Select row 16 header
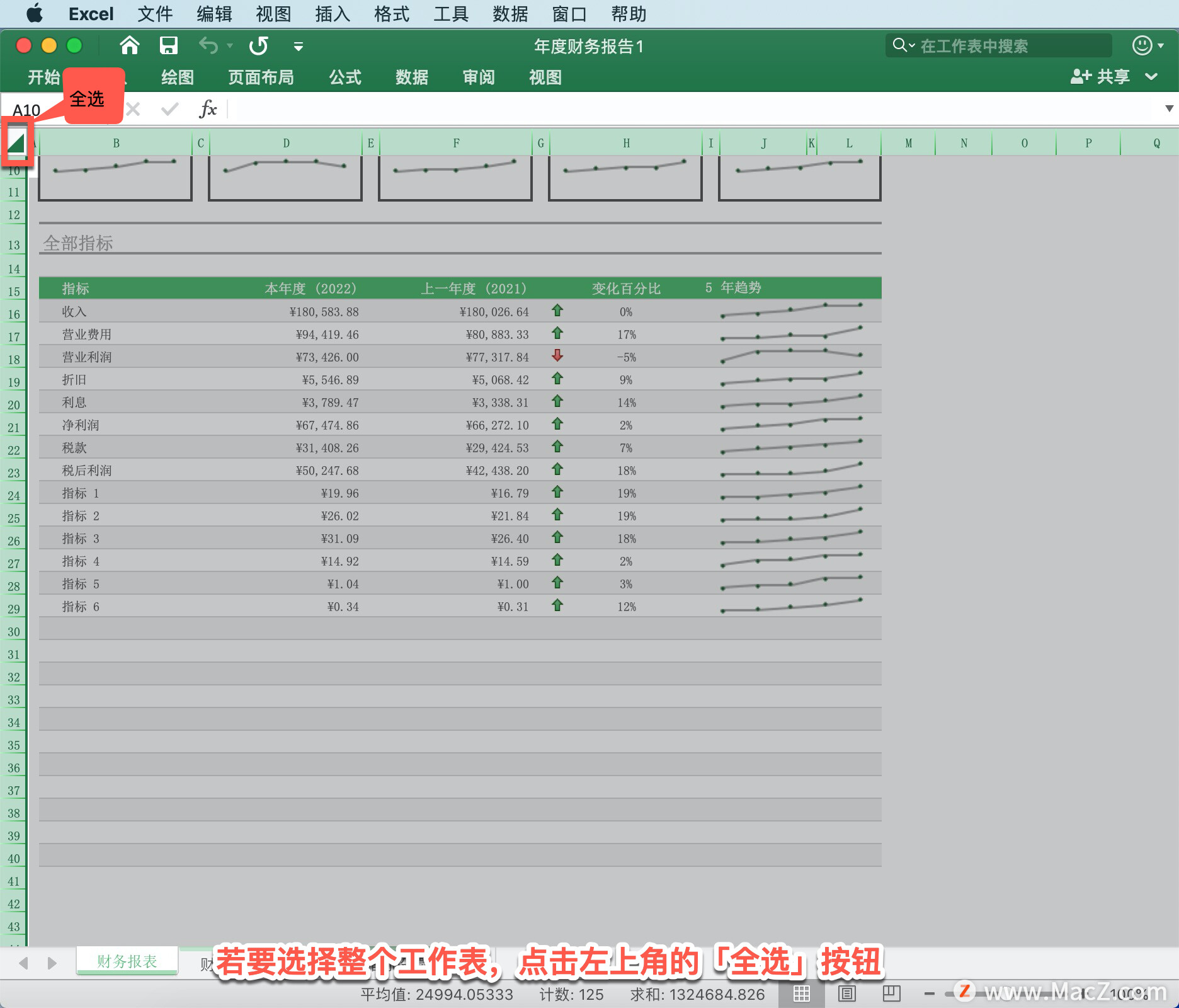1179x1008 pixels. pos(14,314)
